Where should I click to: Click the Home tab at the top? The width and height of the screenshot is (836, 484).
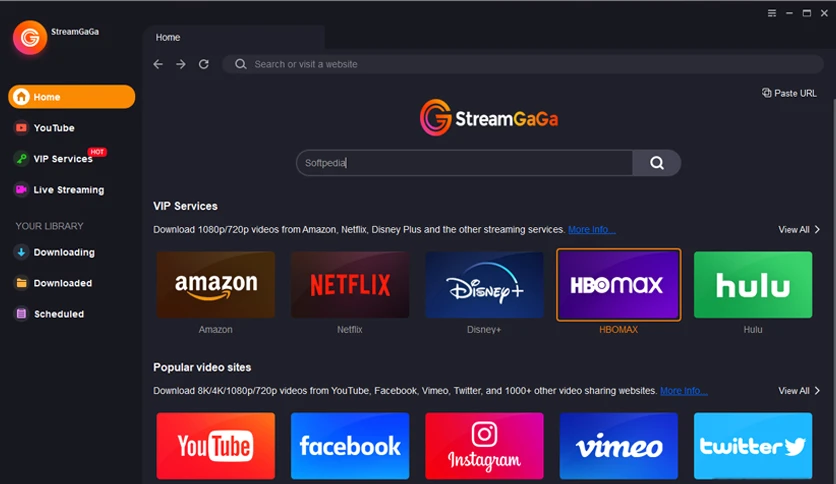coord(234,37)
